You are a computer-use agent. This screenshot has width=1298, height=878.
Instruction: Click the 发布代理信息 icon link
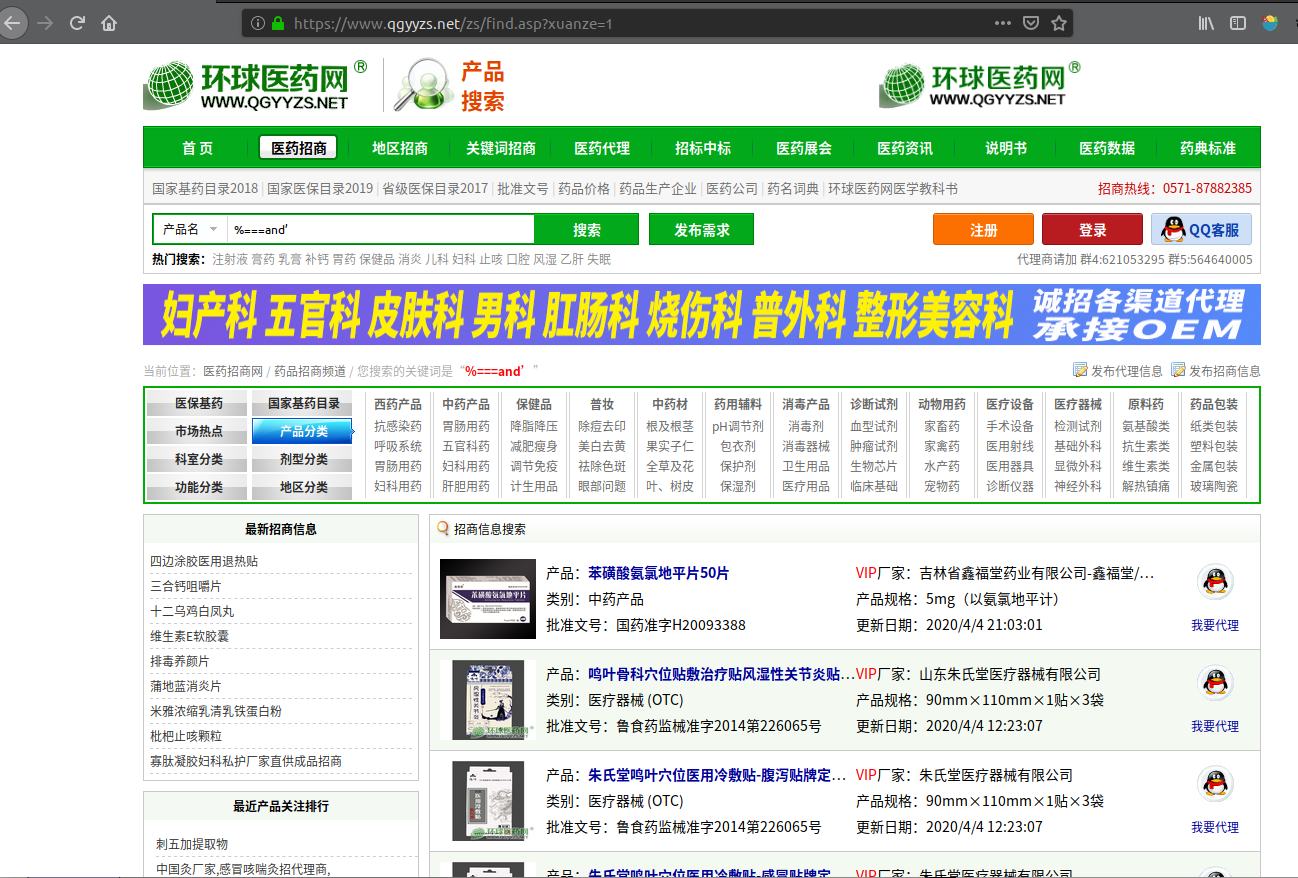1118,371
